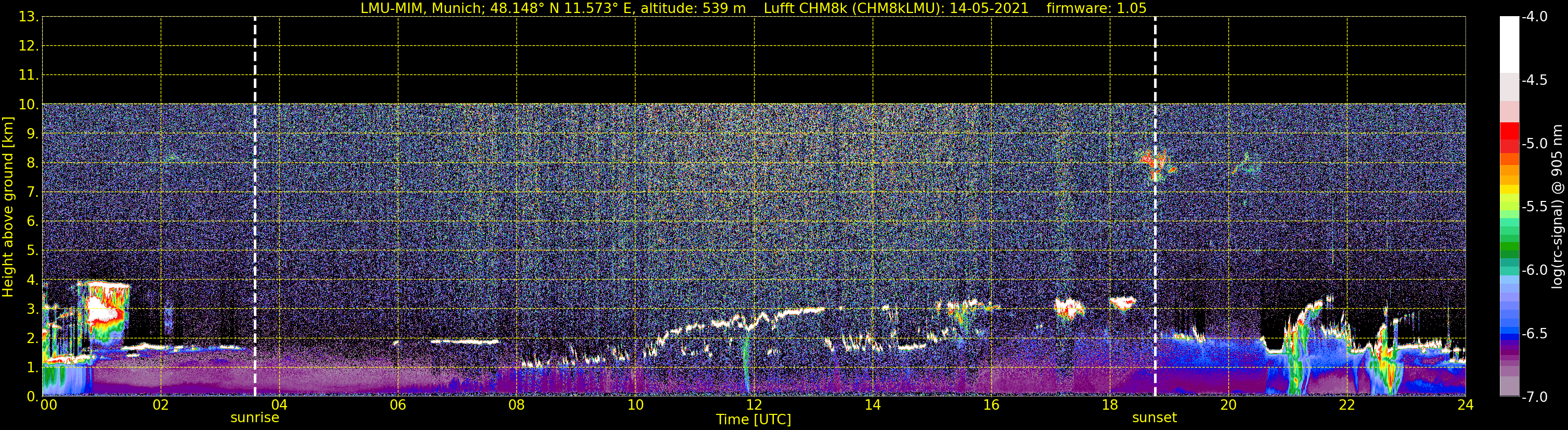1568x430 pixels.
Task: Click the "-6.0" colorbar tick label
Action: (1535, 270)
